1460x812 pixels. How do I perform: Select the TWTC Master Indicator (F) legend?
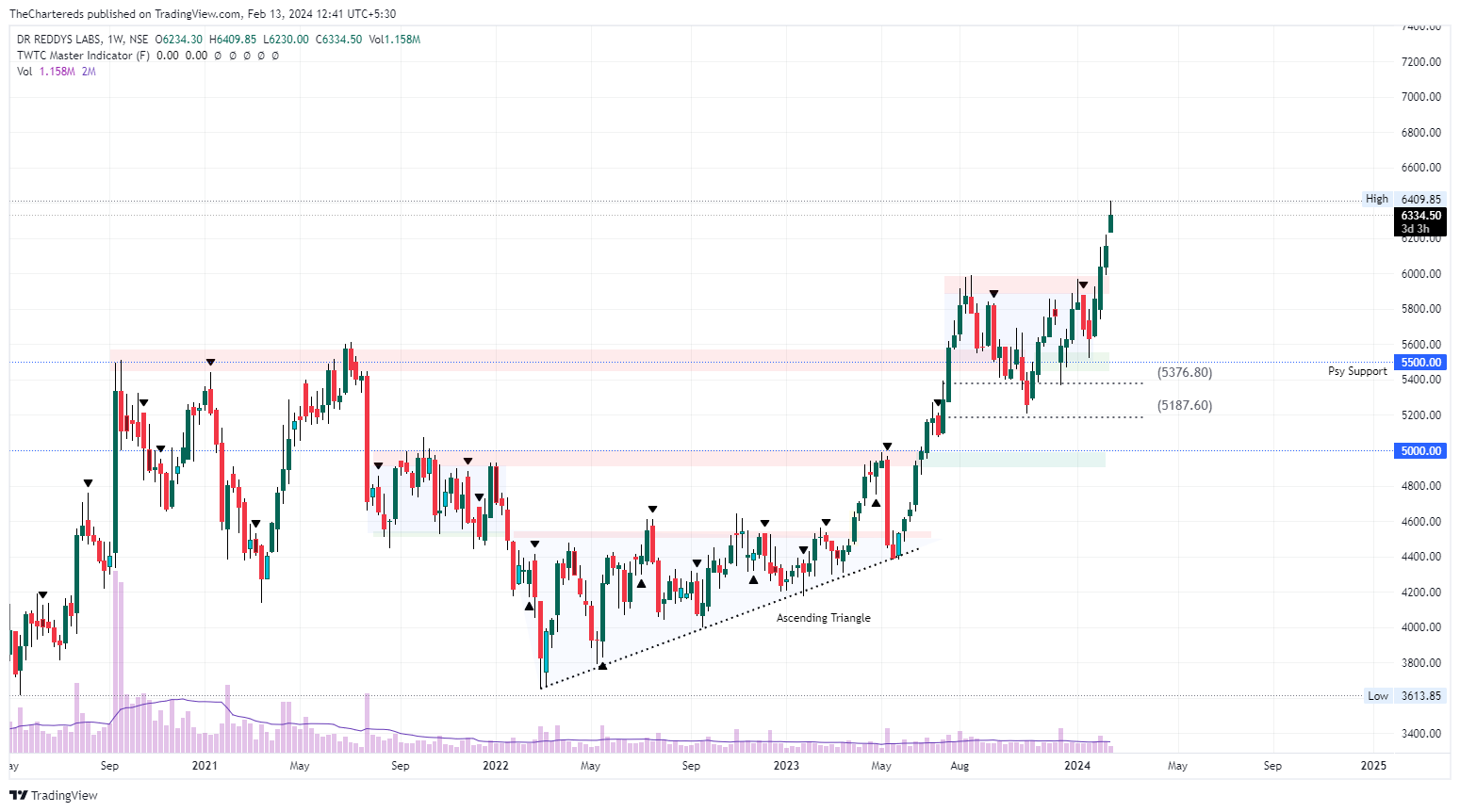[83, 56]
